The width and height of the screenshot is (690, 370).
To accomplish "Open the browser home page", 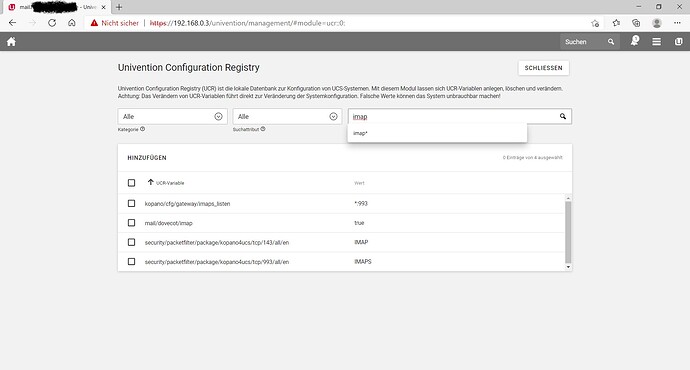I will point(72,23).
